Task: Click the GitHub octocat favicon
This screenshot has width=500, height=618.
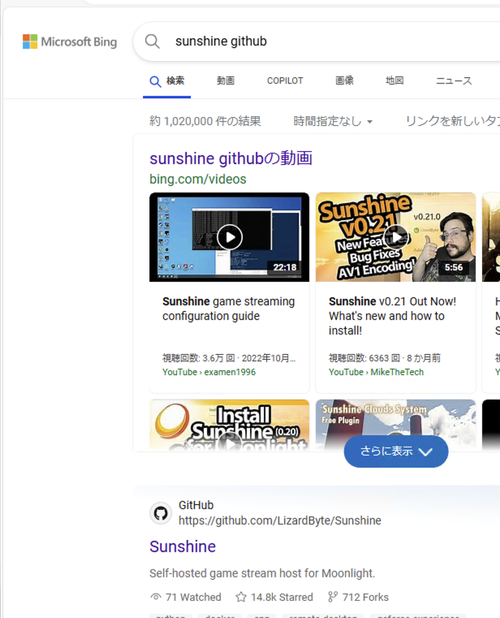Action: [160, 514]
